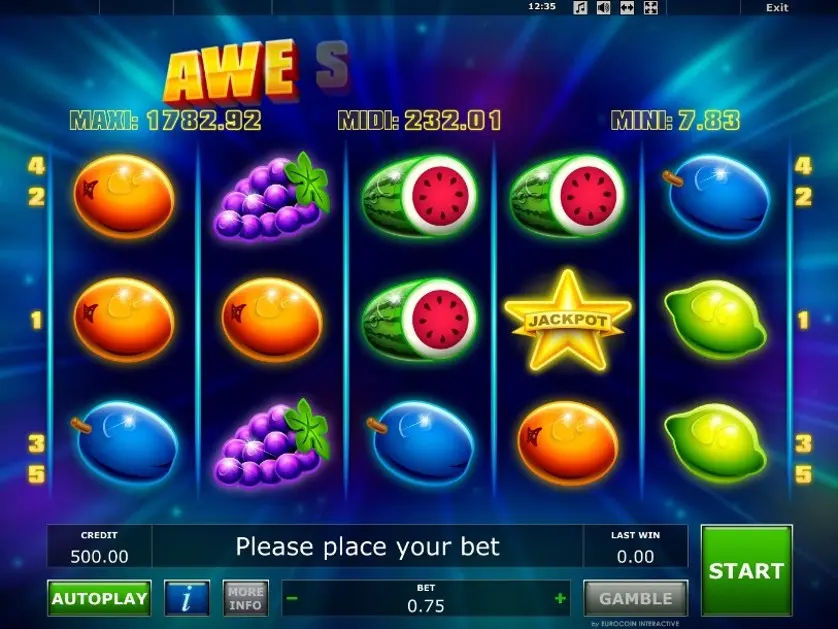The width and height of the screenshot is (838, 629).
Task: Select the Jackpot star symbol
Action: (x=568, y=321)
